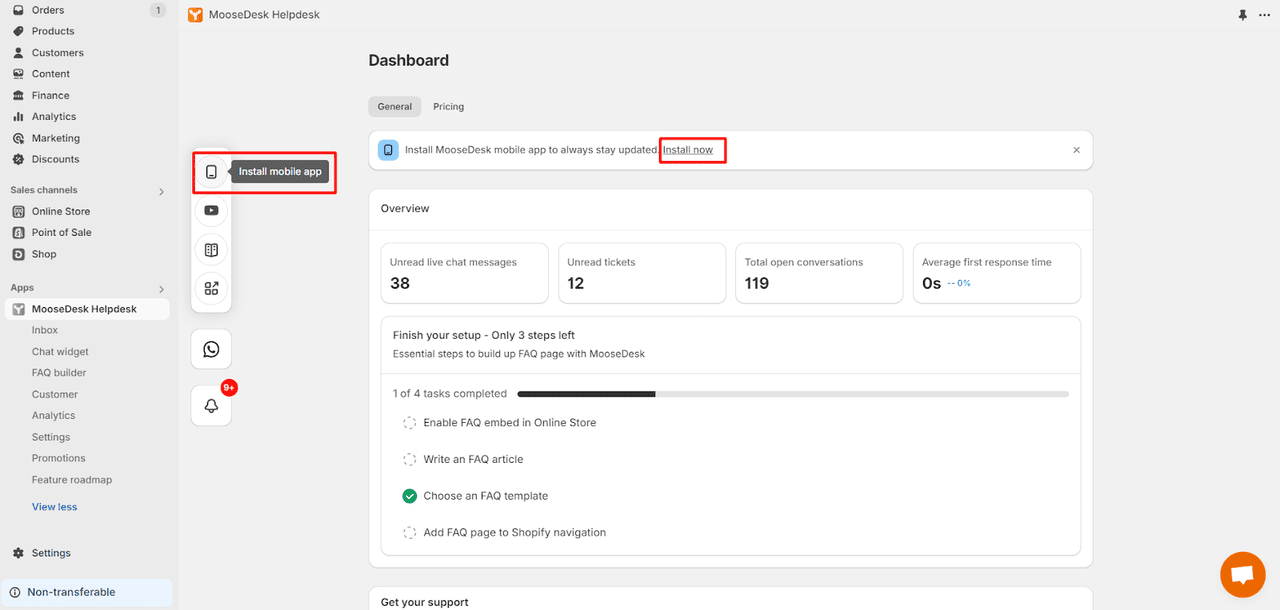Click the Orders sidebar icon

point(18,10)
